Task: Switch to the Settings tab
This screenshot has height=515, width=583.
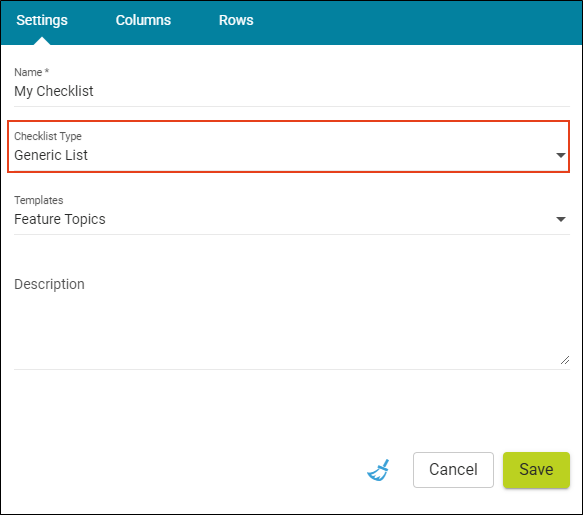Action: (x=42, y=20)
